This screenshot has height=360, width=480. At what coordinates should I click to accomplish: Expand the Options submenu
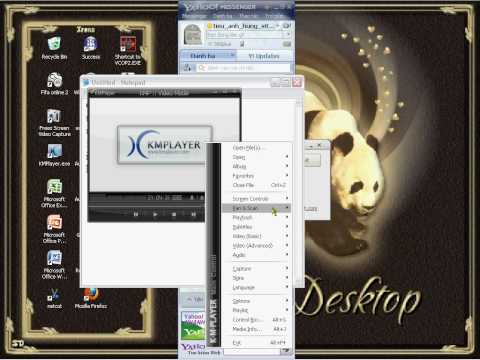[x=256, y=301]
